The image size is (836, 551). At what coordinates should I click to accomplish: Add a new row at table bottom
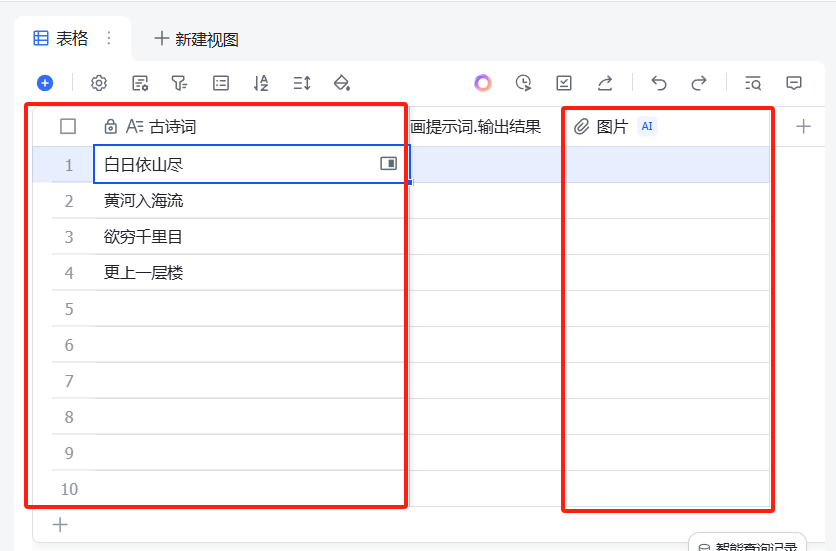click(x=60, y=525)
